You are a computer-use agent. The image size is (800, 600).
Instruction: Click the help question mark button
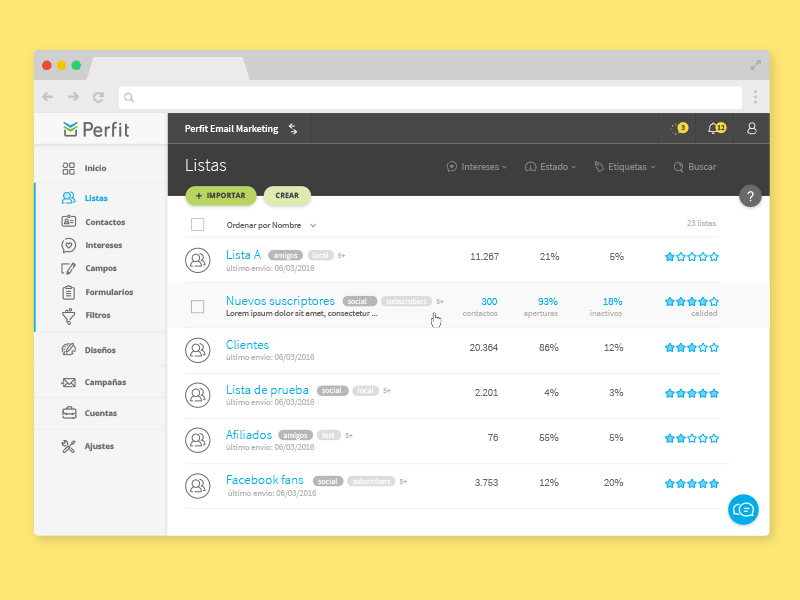[750, 196]
